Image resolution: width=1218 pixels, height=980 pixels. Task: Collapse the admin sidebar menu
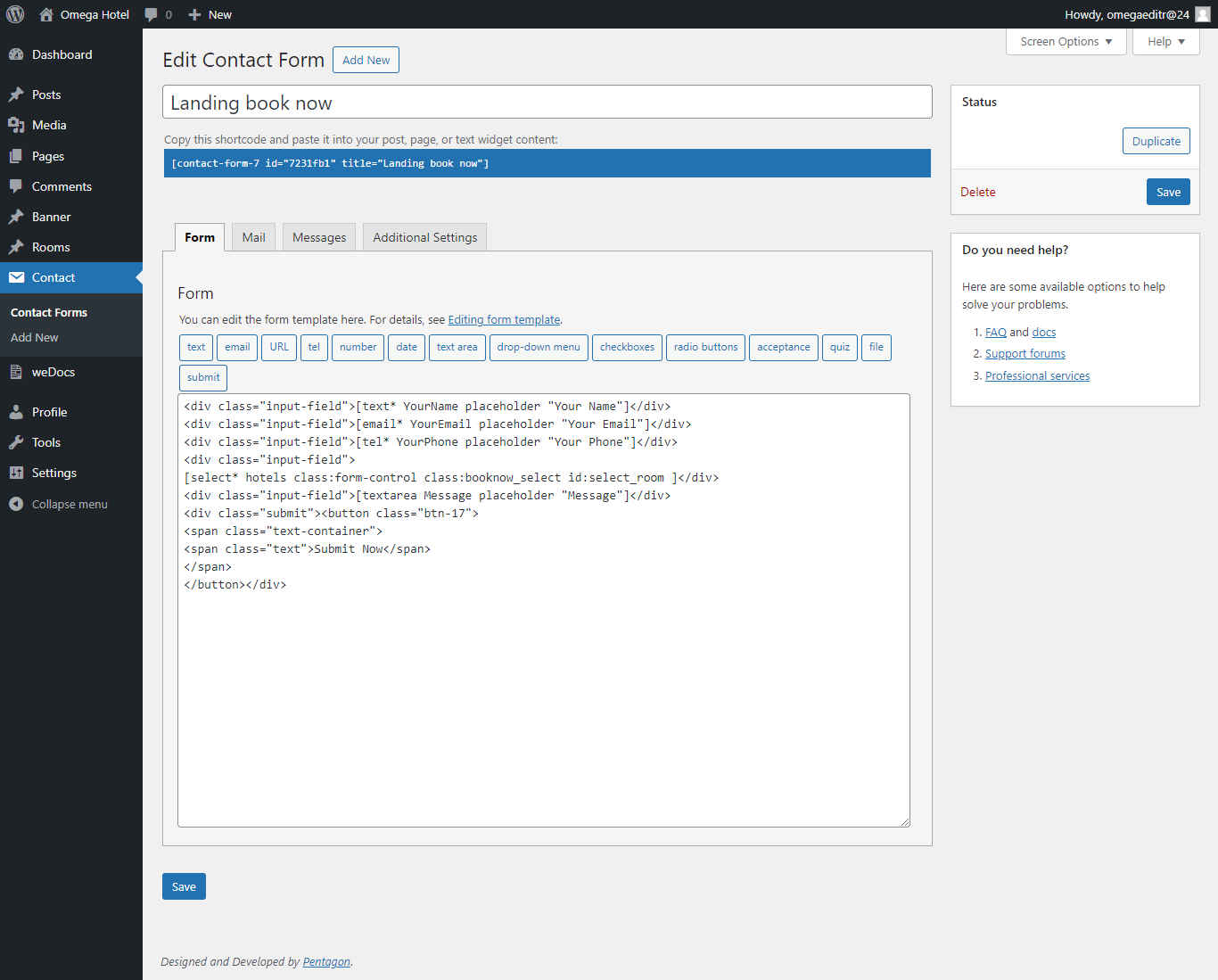(59, 504)
